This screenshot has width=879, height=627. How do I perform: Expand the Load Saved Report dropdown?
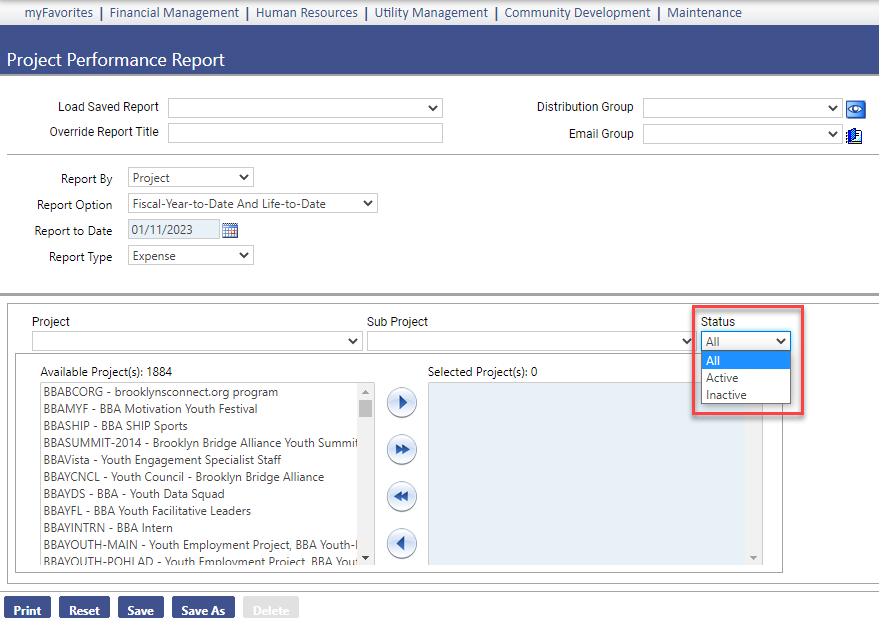click(305, 108)
